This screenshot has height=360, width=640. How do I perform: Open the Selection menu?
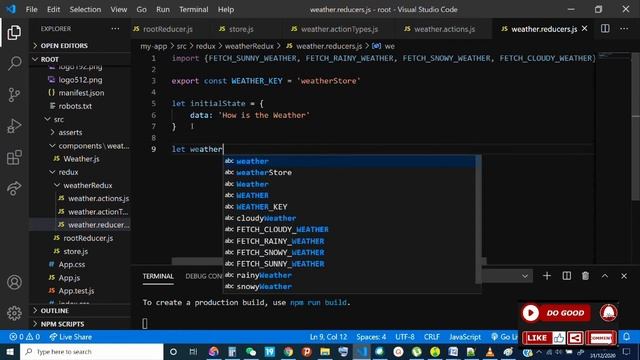click(85, 9)
